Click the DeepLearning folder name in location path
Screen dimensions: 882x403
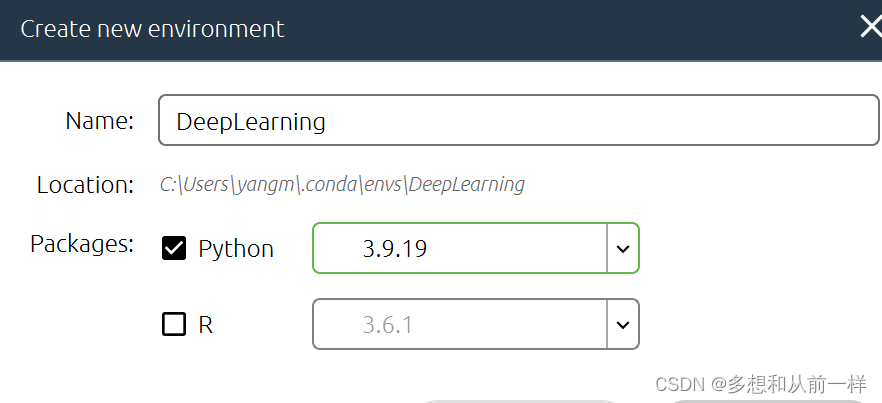(x=467, y=185)
